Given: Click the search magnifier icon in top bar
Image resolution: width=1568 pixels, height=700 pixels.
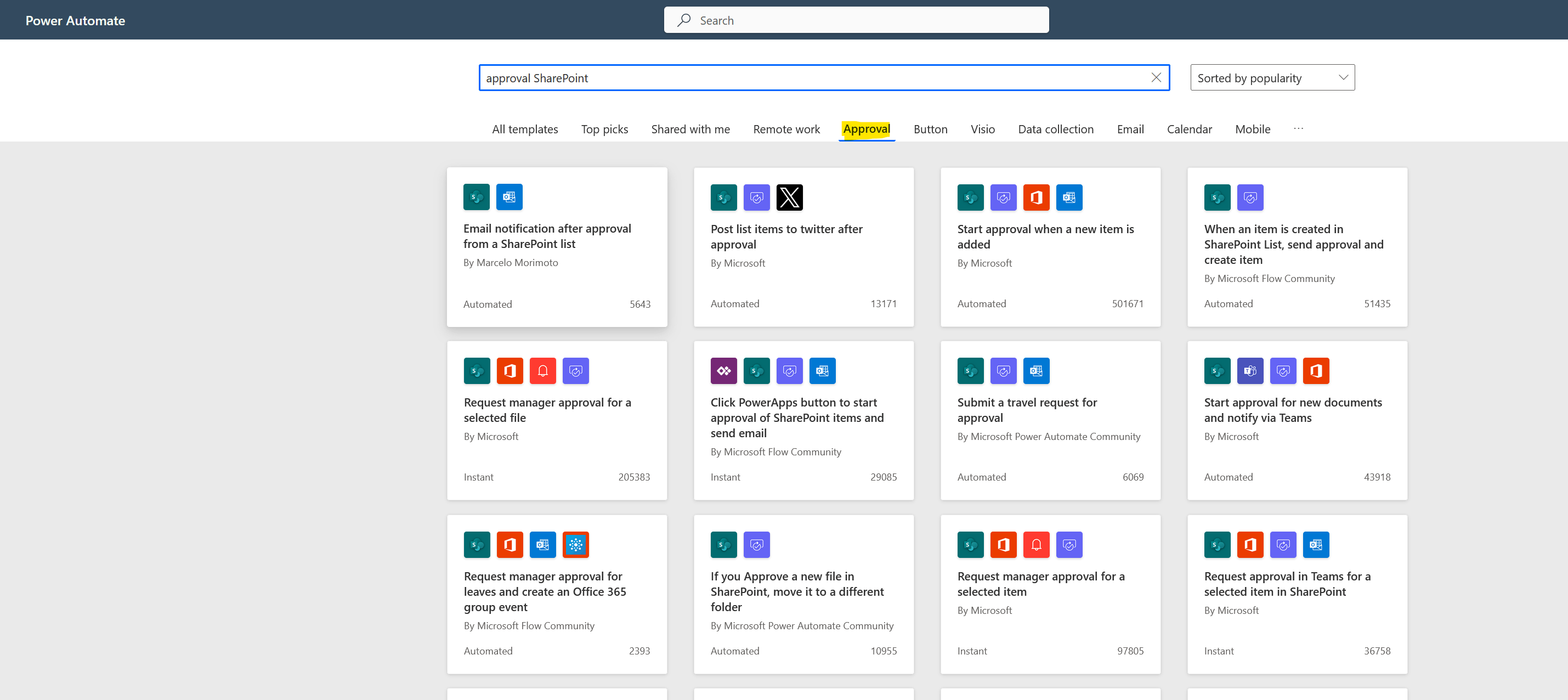Looking at the screenshot, I should (x=684, y=20).
